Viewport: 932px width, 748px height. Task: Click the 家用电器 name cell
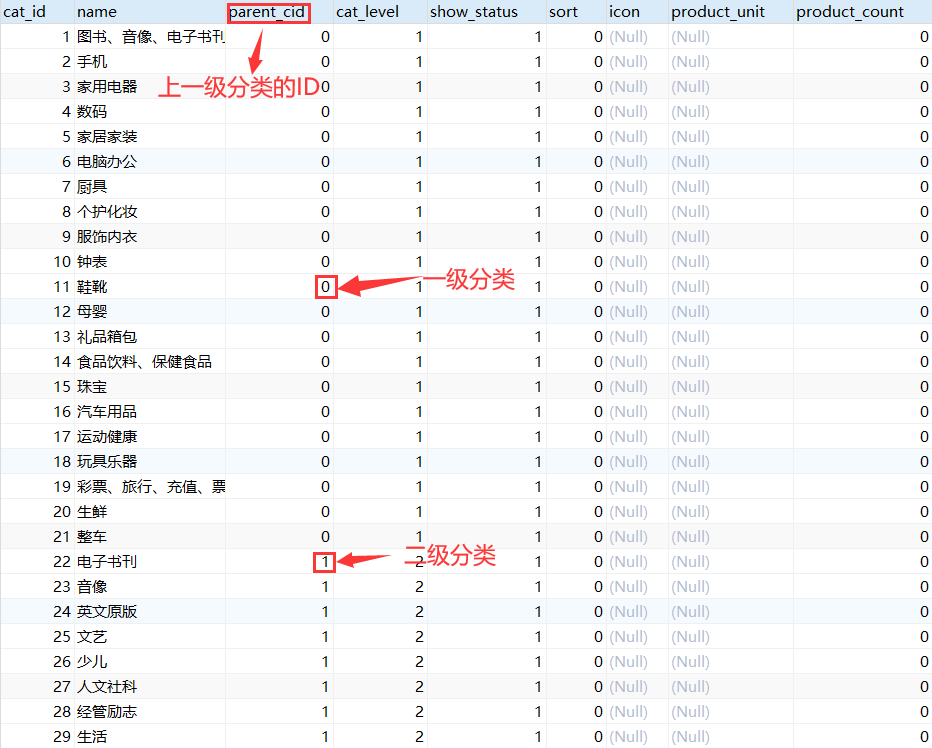tap(107, 87)
